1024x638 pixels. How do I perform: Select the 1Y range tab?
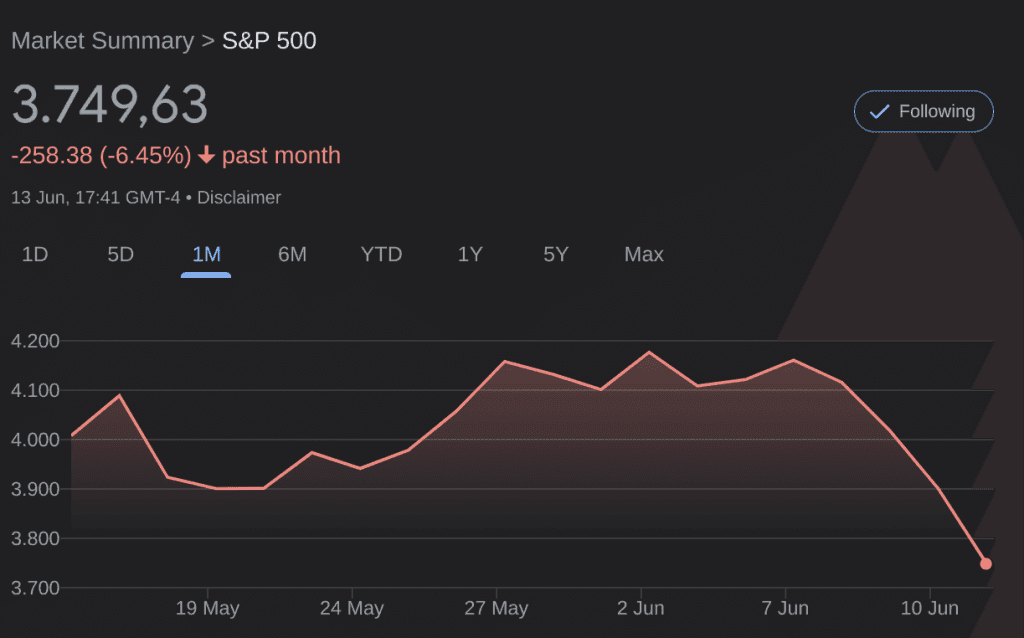[470, 255]
